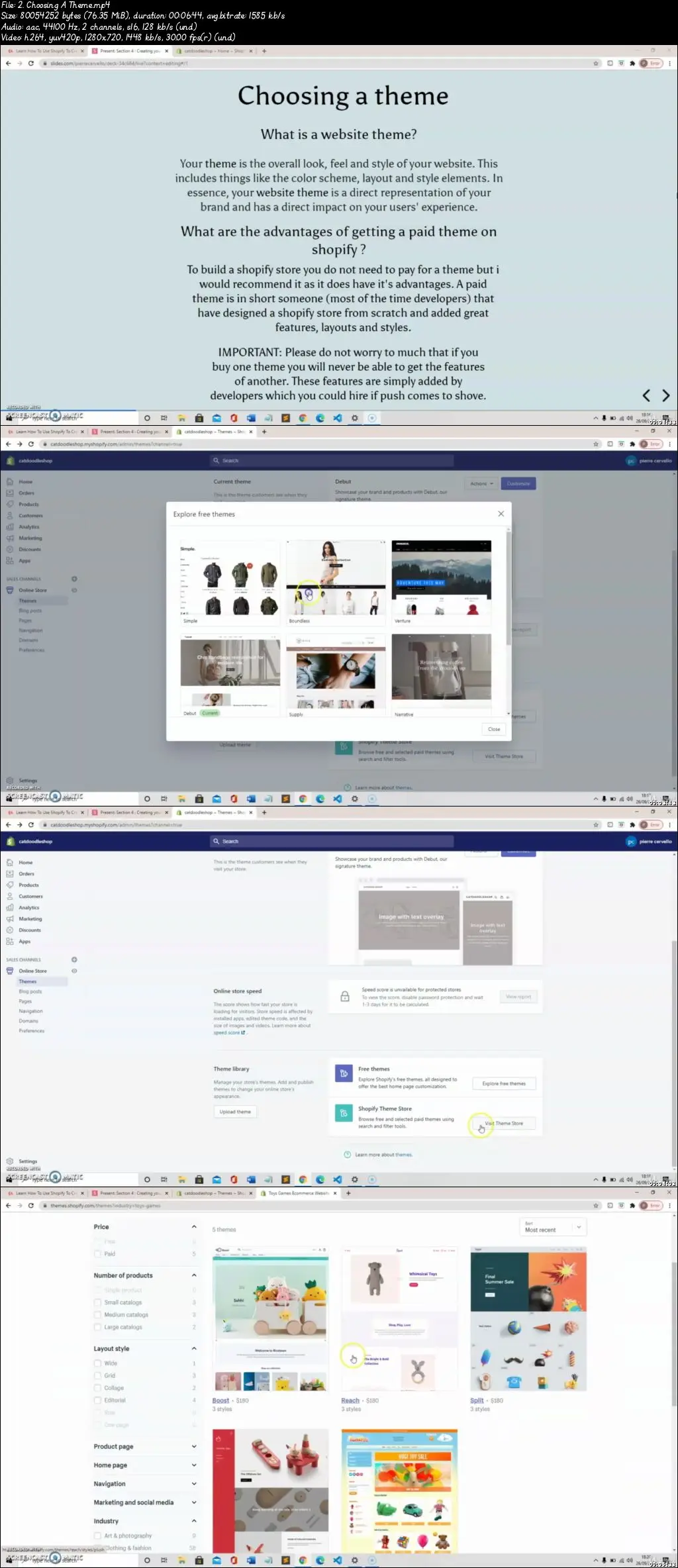
Task: Open a new tab beside the Toys Games tab
Action: [348, 1193]
